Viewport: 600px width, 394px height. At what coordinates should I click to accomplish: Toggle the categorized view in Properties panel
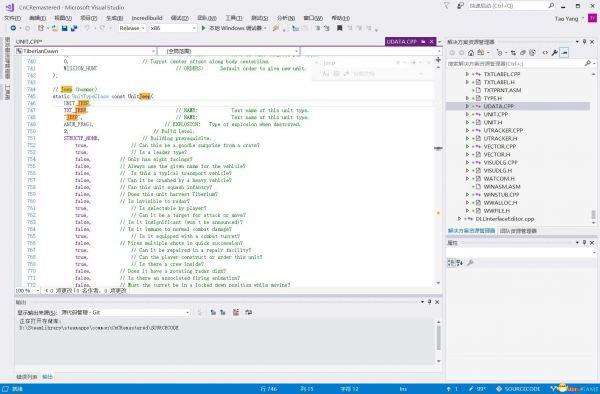tap(451, 262)
